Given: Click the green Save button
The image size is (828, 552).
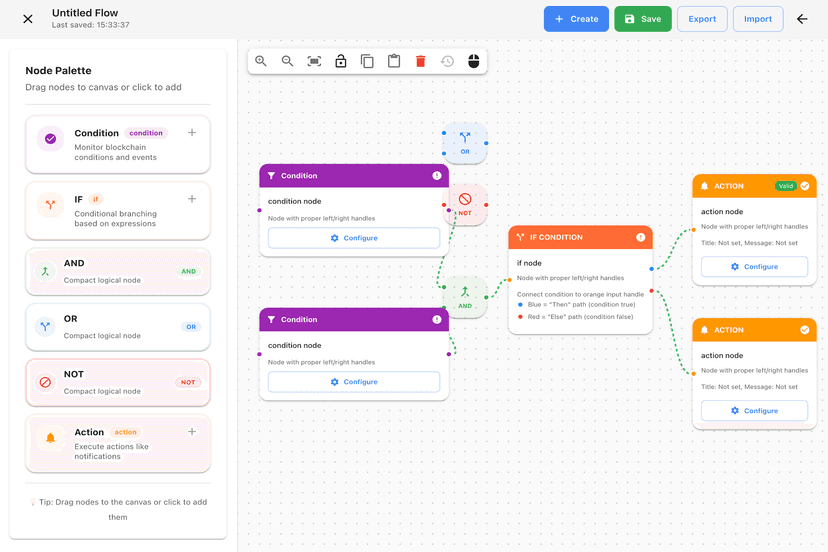Looking at the screenshot, I should coord(642,19).
